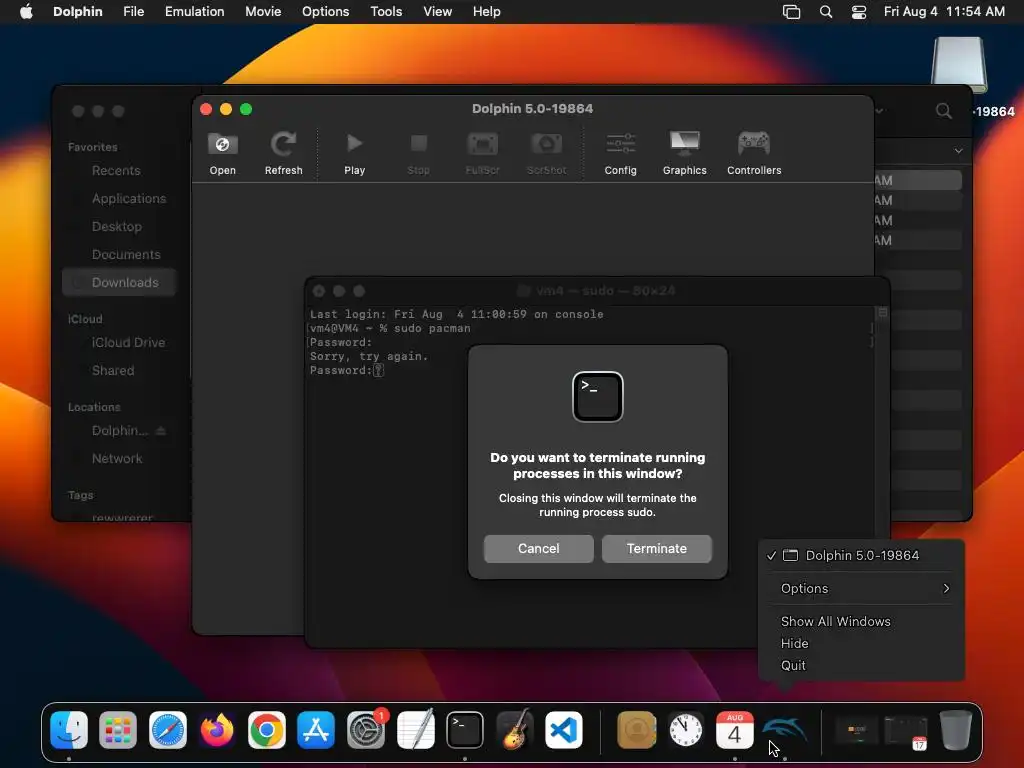
Task: Open the Movie menu
Action: [x=263, y=12]
